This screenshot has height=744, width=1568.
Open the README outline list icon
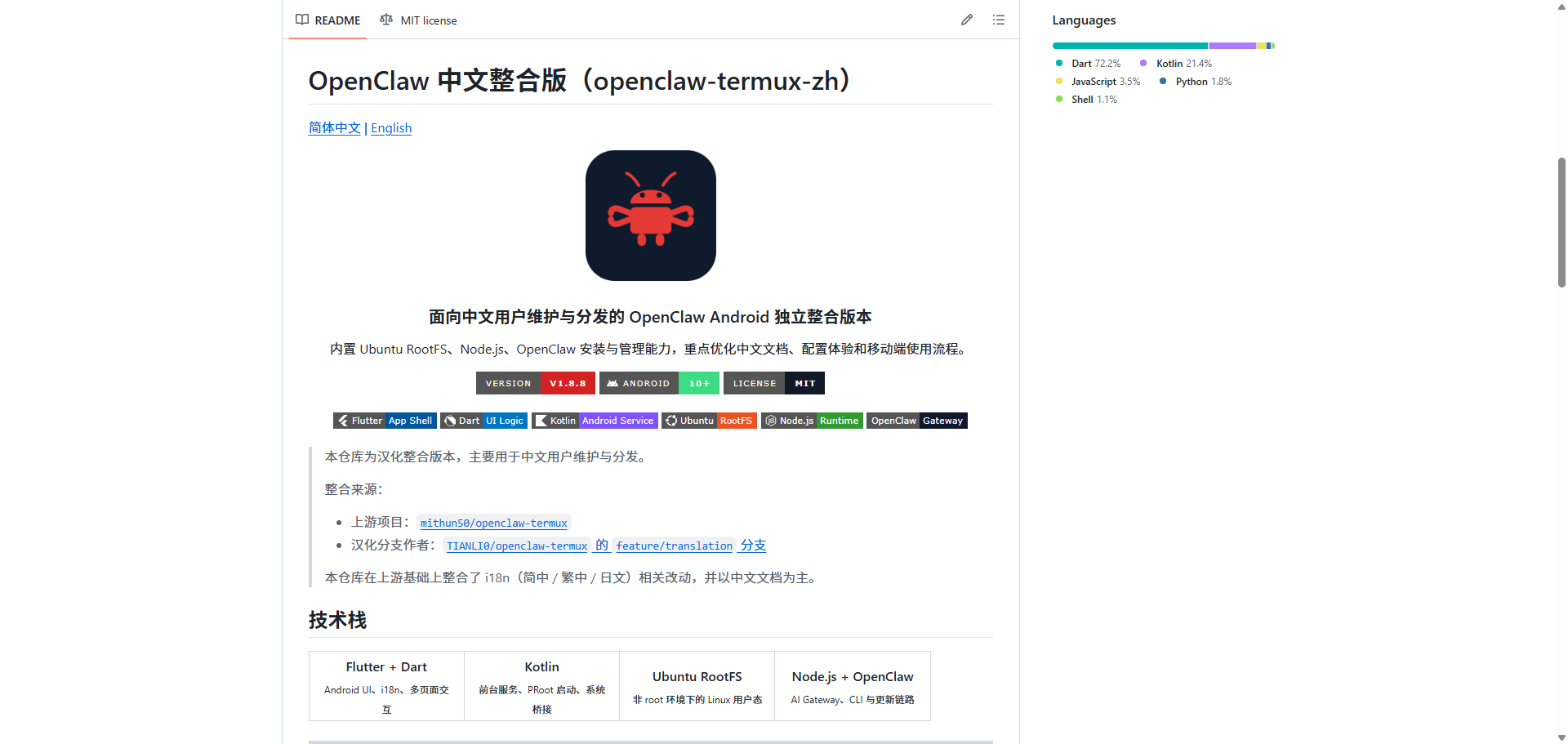point(998,20)
